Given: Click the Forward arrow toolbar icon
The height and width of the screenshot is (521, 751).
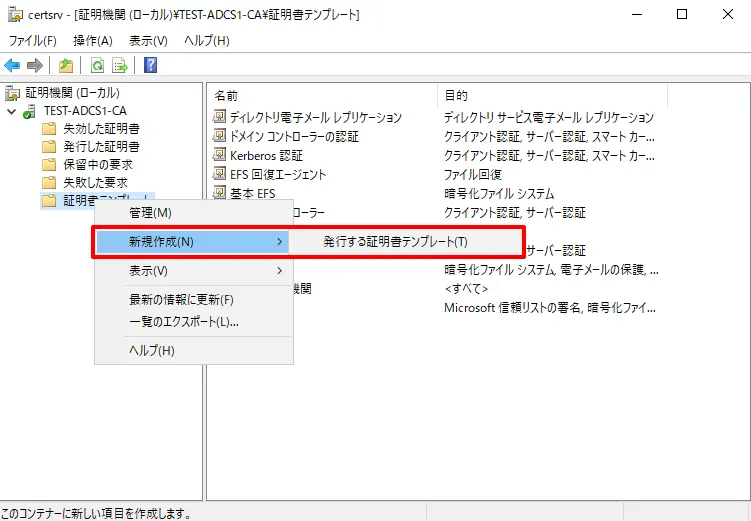Looking at the screenshot, I should (35, 65).
